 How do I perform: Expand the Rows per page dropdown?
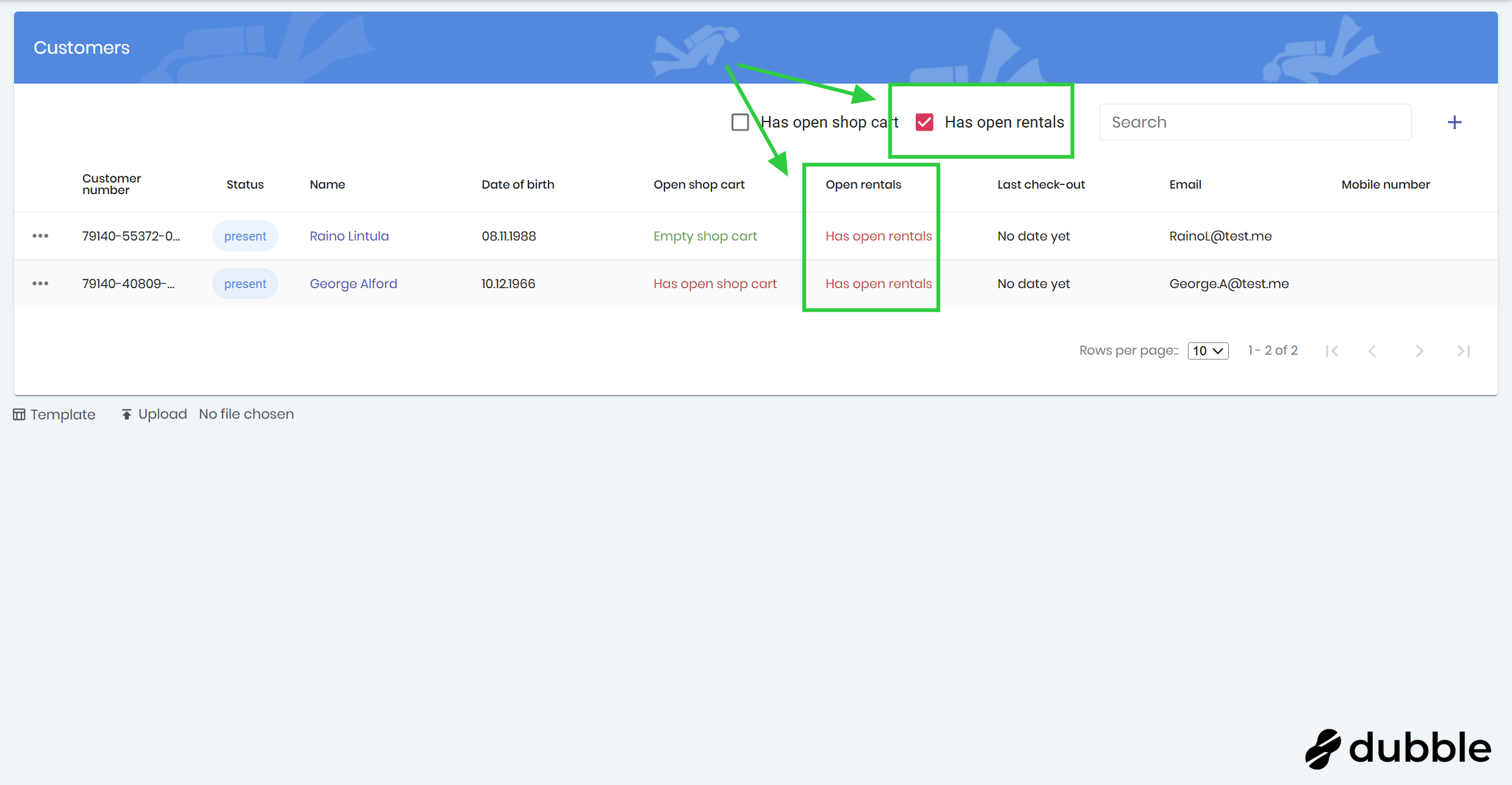click(1208, 351)
